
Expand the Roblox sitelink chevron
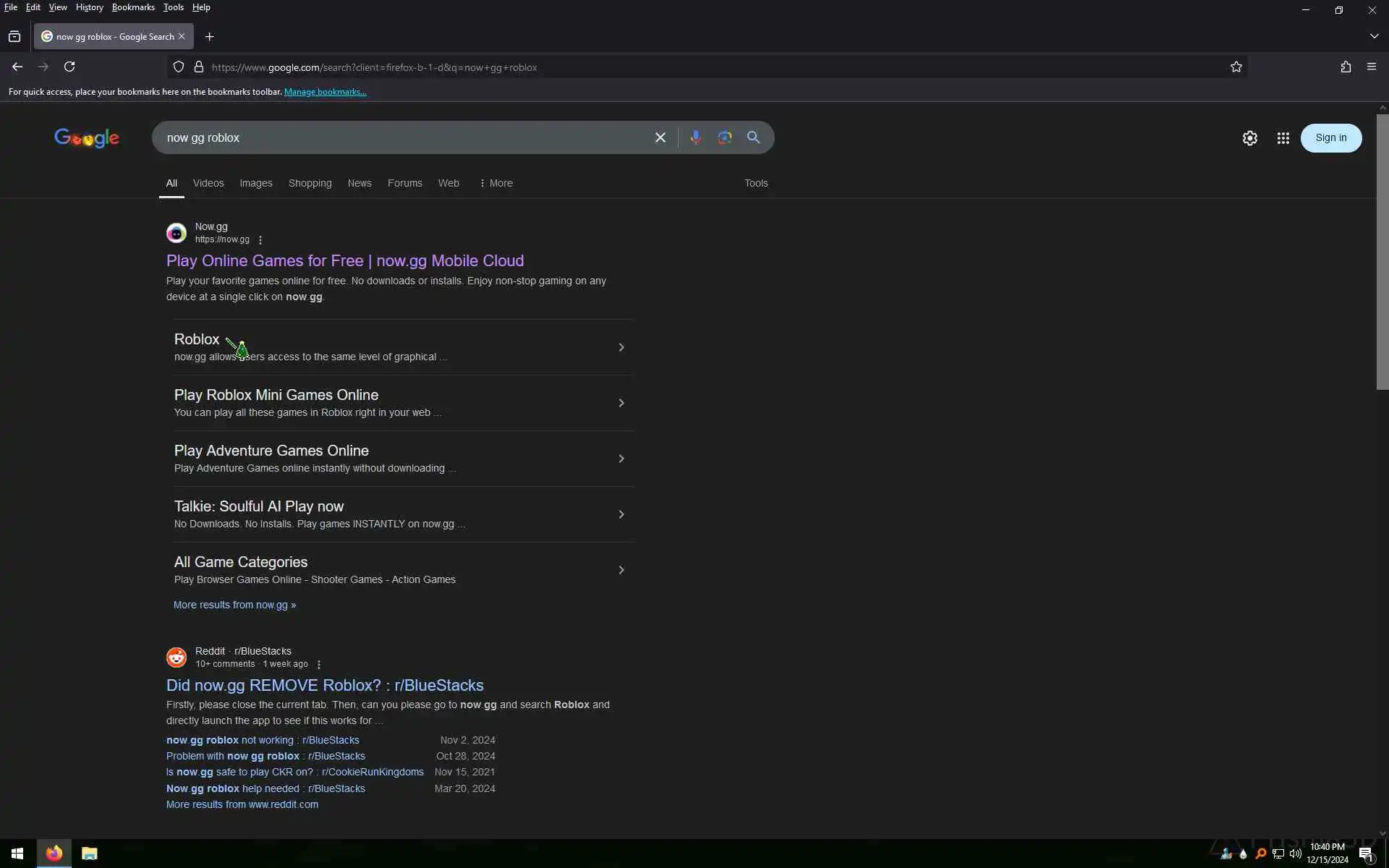pyautogui.click(x=621, y=348)
